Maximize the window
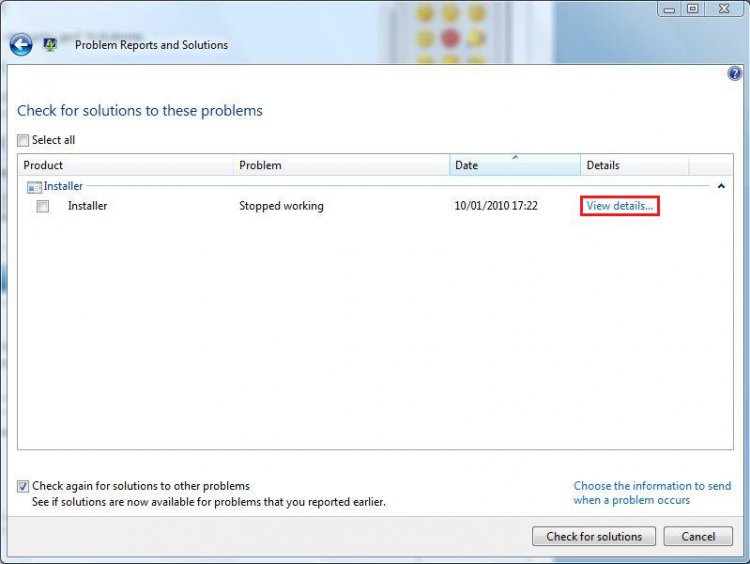Viewport: 750px width, 564px height. pyautogui.click(x=692, y=9)
